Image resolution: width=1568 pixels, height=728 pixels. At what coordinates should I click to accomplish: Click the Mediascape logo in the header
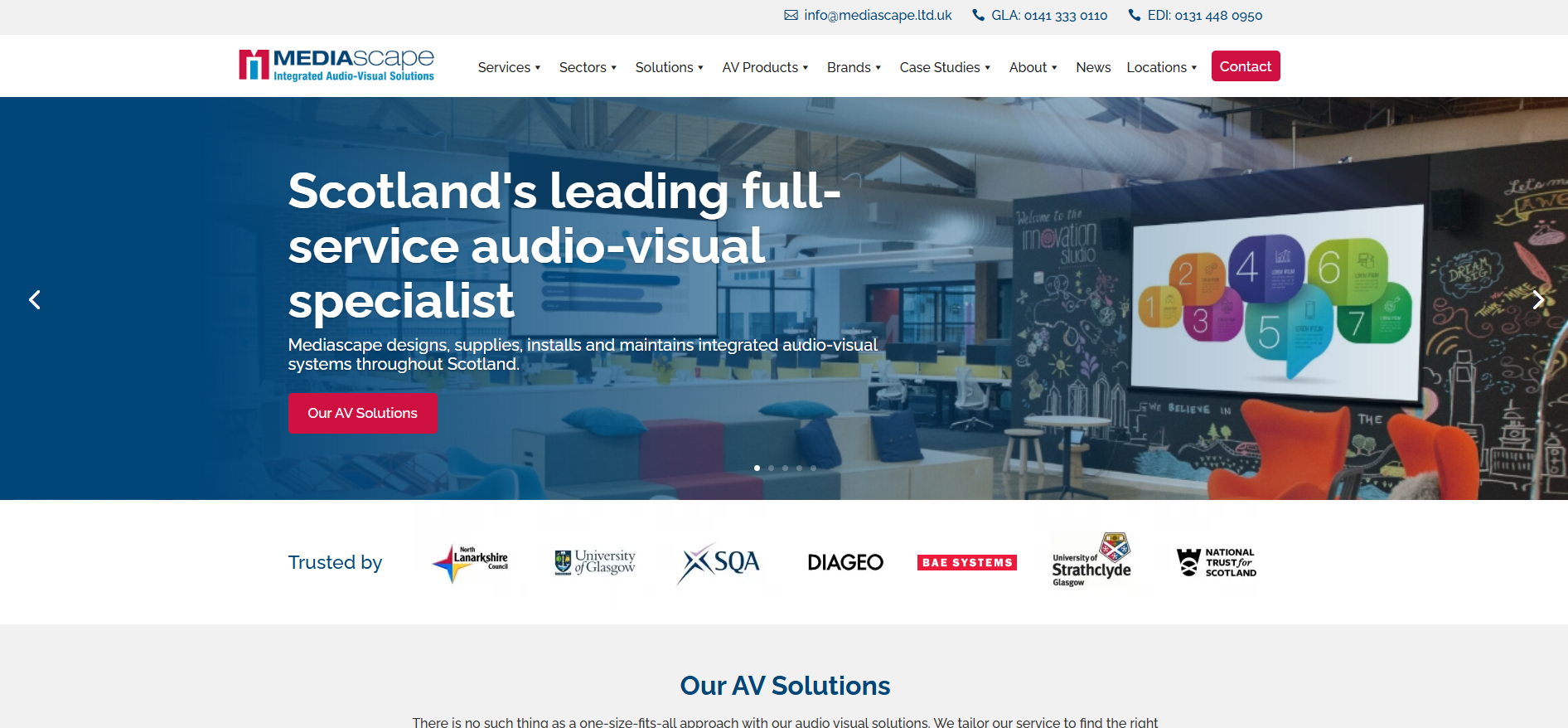336,65
